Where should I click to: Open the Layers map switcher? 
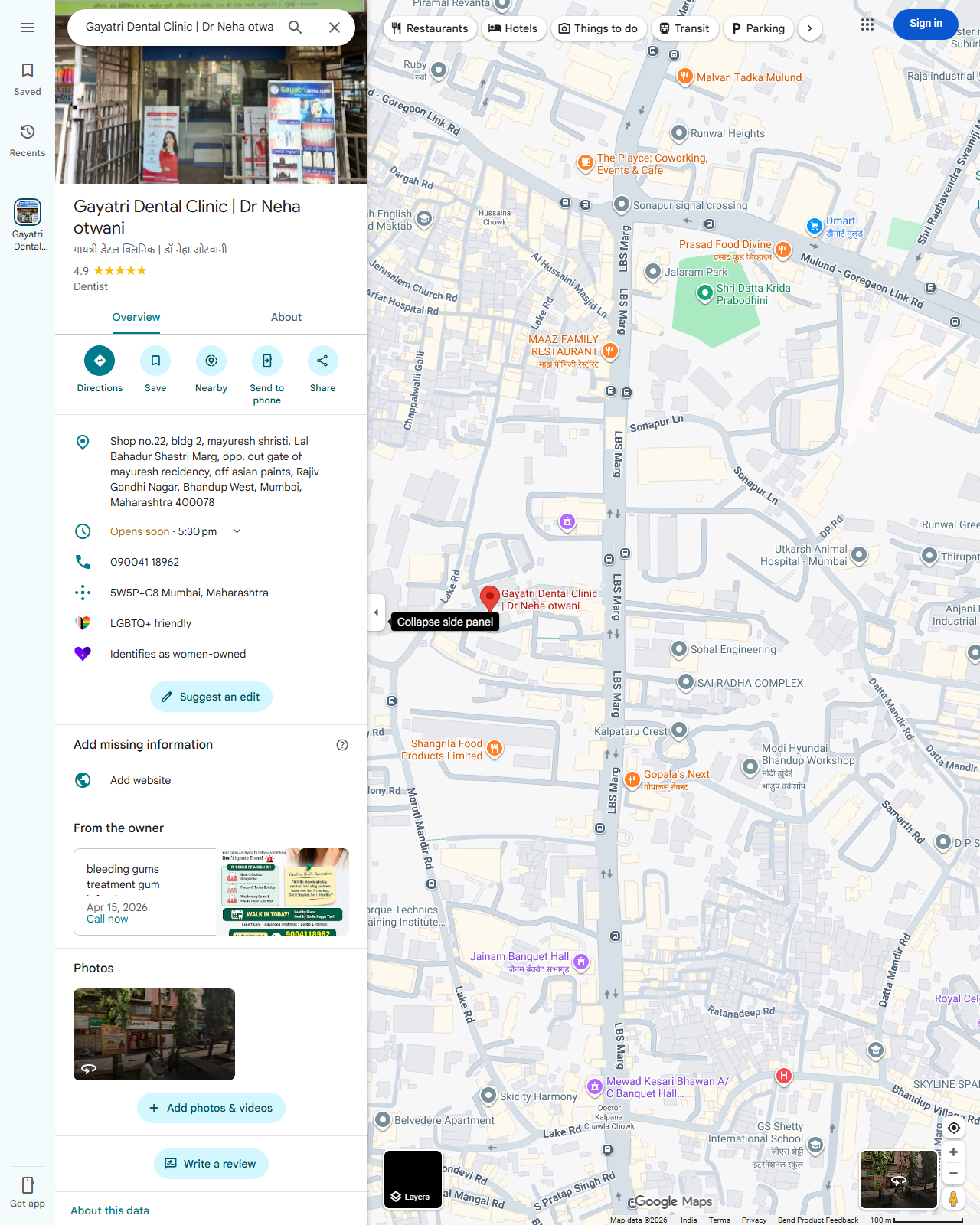tap(413, 1179)
